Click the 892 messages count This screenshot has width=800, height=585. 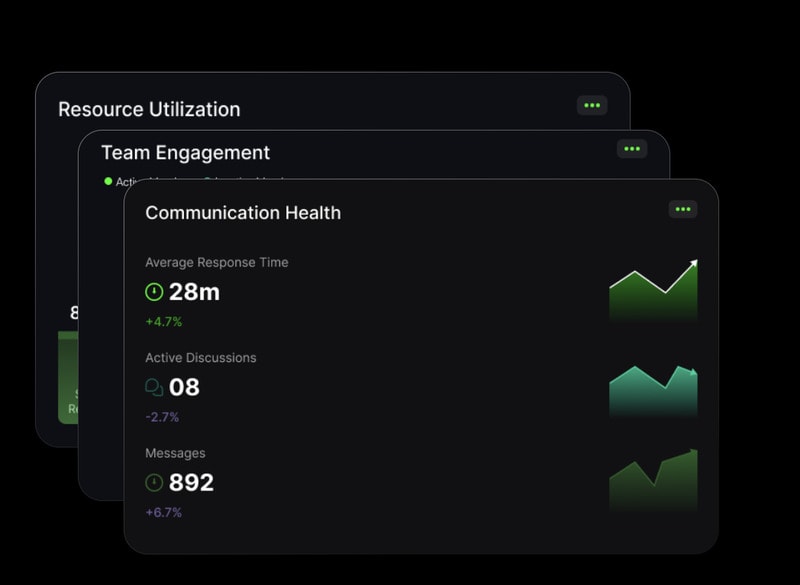click(x=191, y=482)
